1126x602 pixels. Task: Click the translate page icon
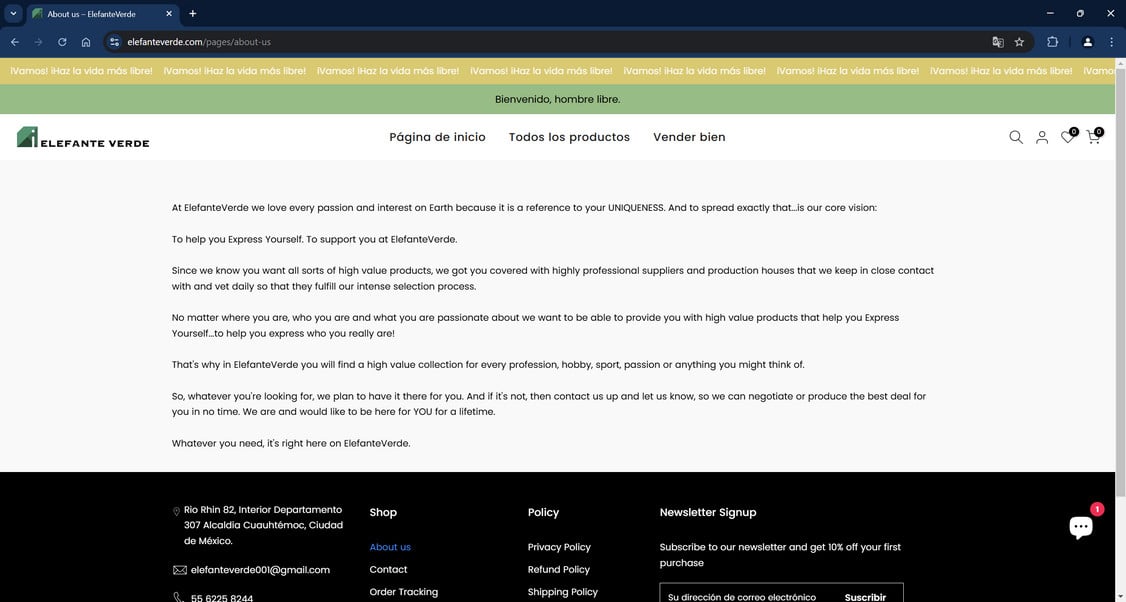(x=997, y=42)
